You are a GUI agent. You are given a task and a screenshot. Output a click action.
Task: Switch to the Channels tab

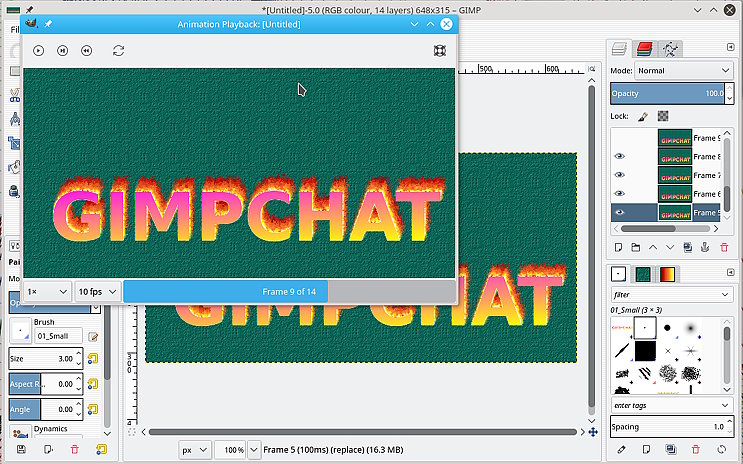point(644,48)
